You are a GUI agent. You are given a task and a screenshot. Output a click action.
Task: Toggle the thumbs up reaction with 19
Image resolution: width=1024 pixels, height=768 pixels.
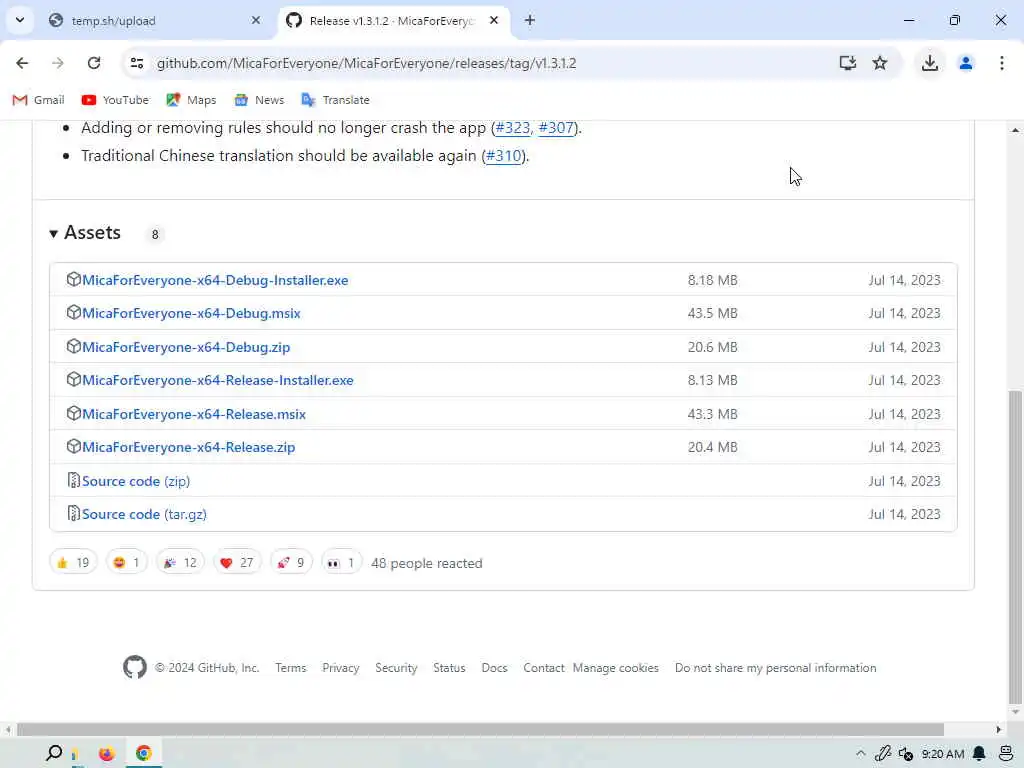pyautogui.click(x=73, y=562)
